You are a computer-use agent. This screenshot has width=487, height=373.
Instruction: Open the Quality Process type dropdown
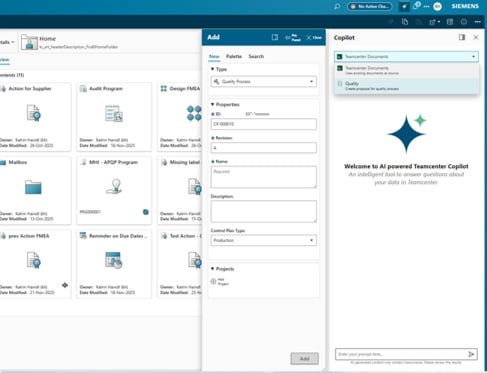[x=263, y=82]
